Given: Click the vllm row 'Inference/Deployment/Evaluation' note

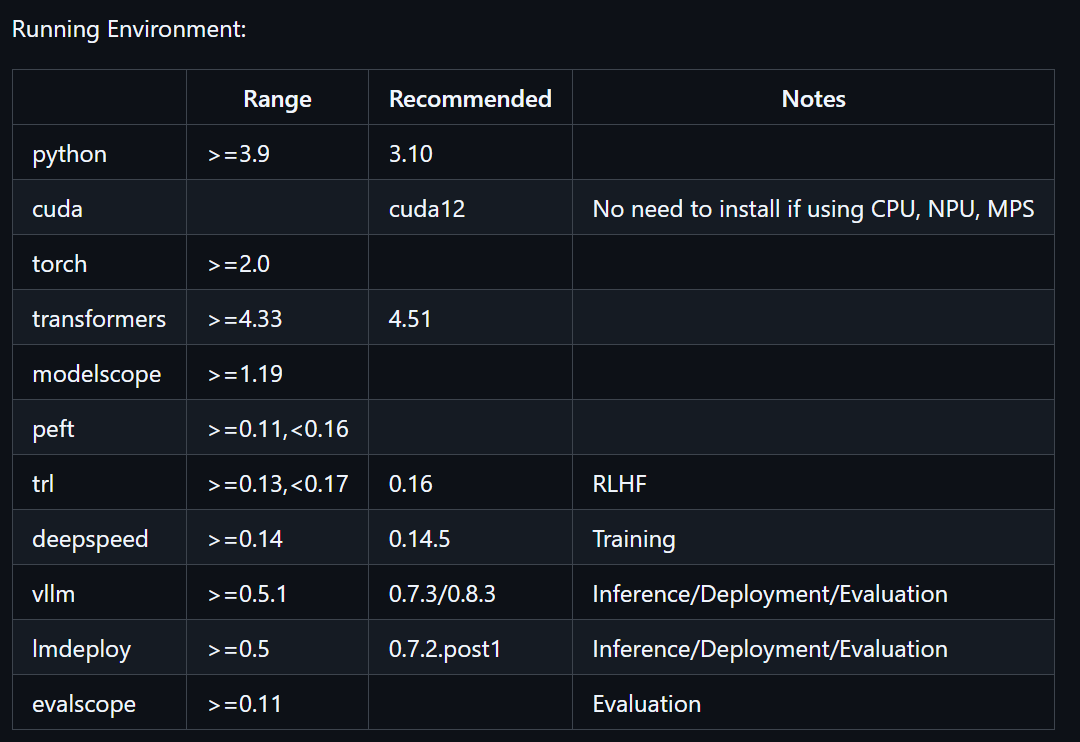Looking at the screenshot, I should 770,594.
